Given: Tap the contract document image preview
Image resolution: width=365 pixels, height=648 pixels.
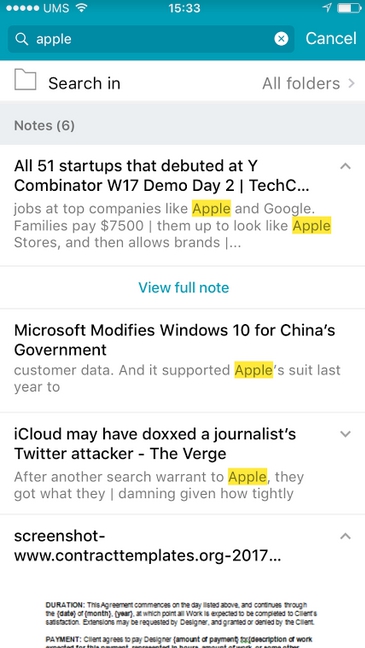Looking at the screenshot, I should (x=182, y=624).
